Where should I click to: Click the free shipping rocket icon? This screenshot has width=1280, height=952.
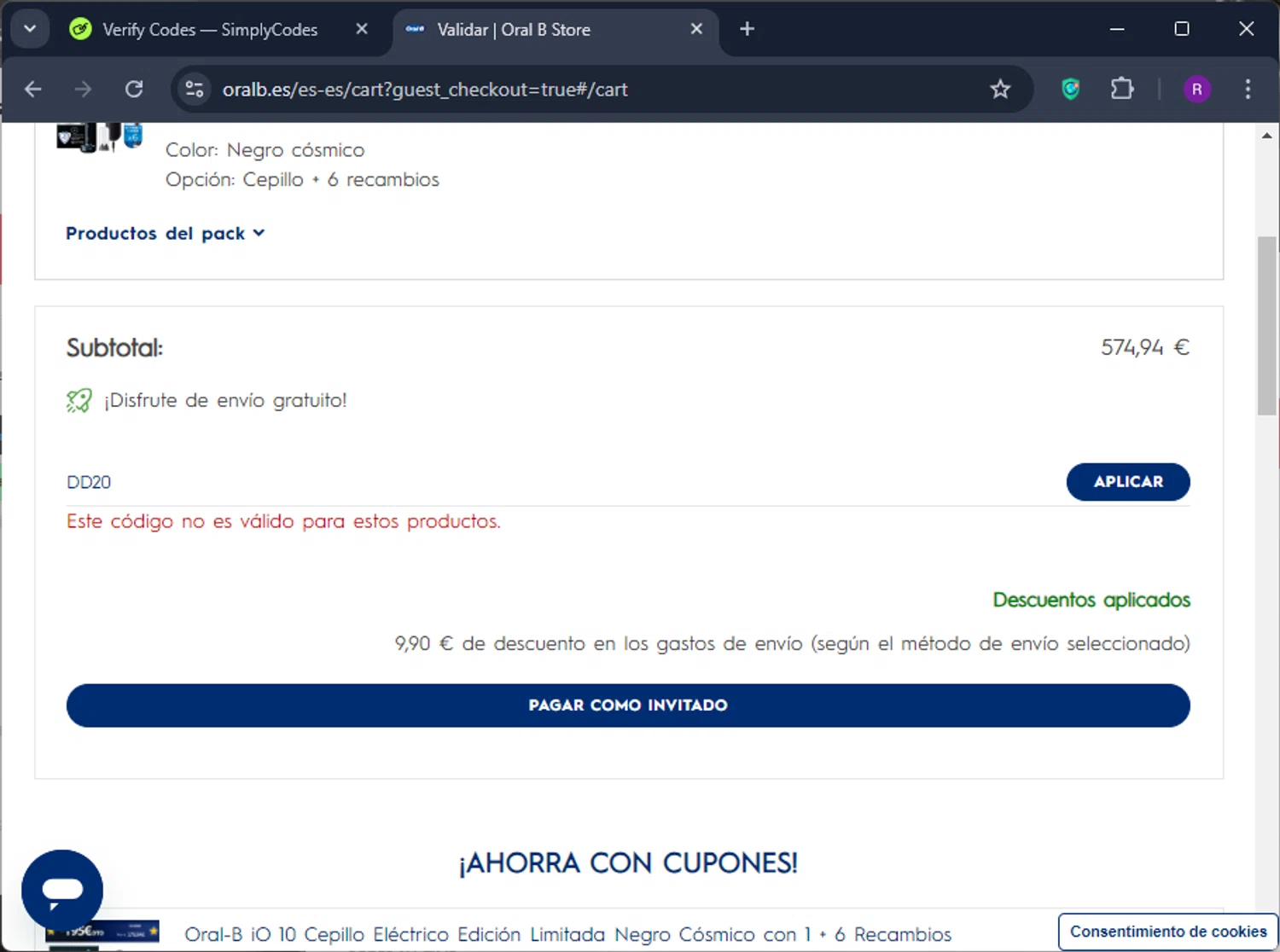coord(79,400)
